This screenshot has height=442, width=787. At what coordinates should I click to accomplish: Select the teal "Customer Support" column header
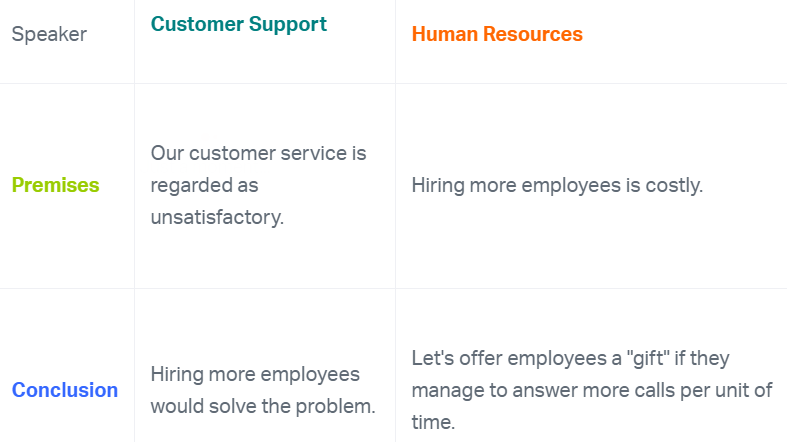238,24
